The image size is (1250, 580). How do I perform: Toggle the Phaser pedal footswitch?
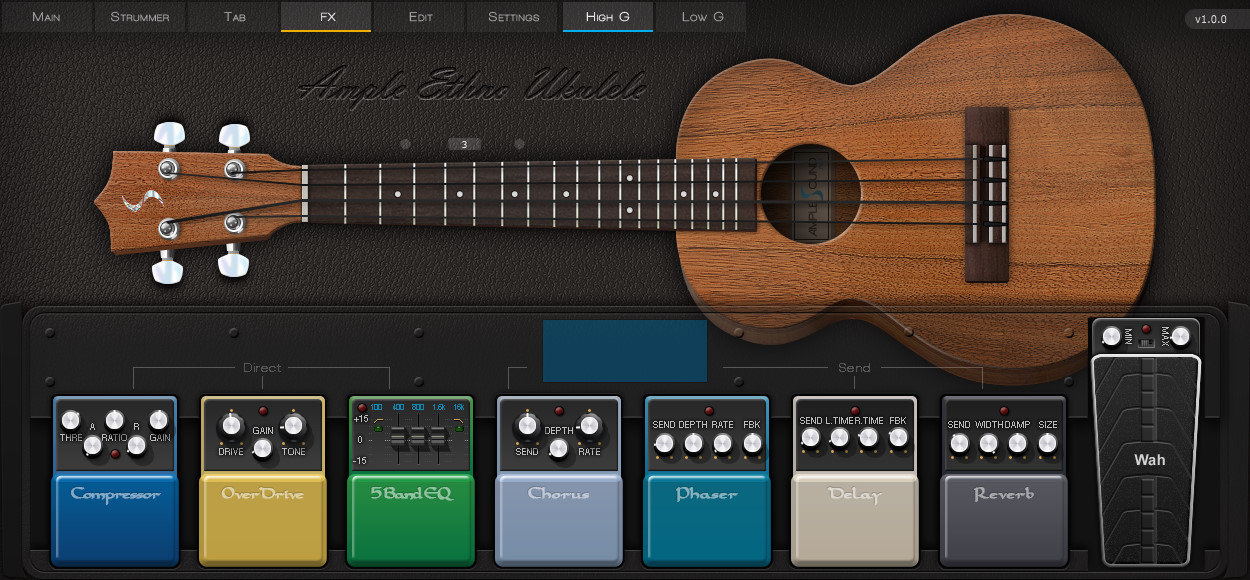tap(707, 519)
